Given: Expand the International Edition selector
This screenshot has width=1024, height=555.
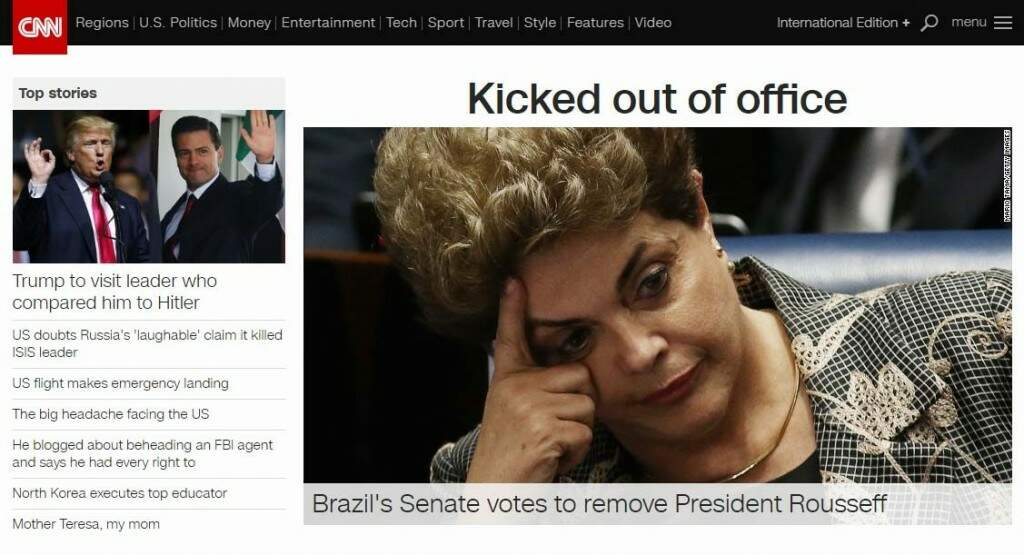Looking at the screenshot, I should (842, 23).
